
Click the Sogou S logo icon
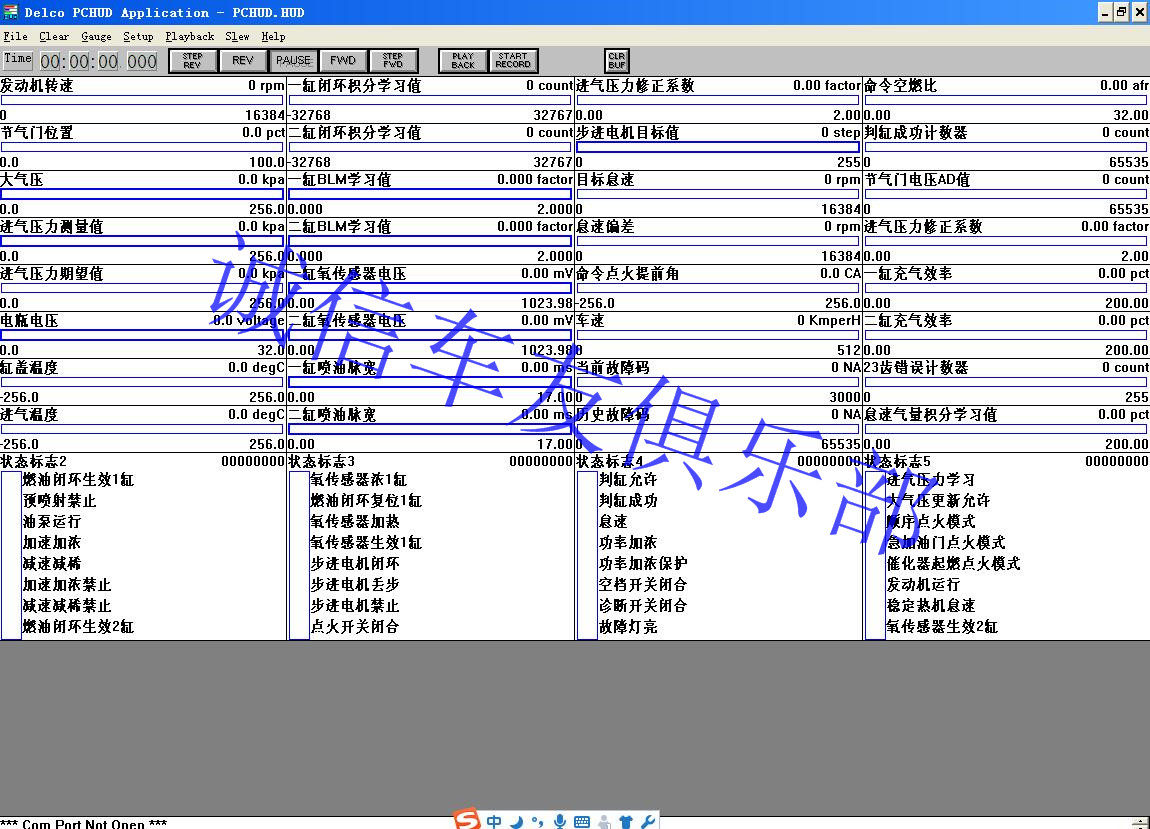(467, 819)
